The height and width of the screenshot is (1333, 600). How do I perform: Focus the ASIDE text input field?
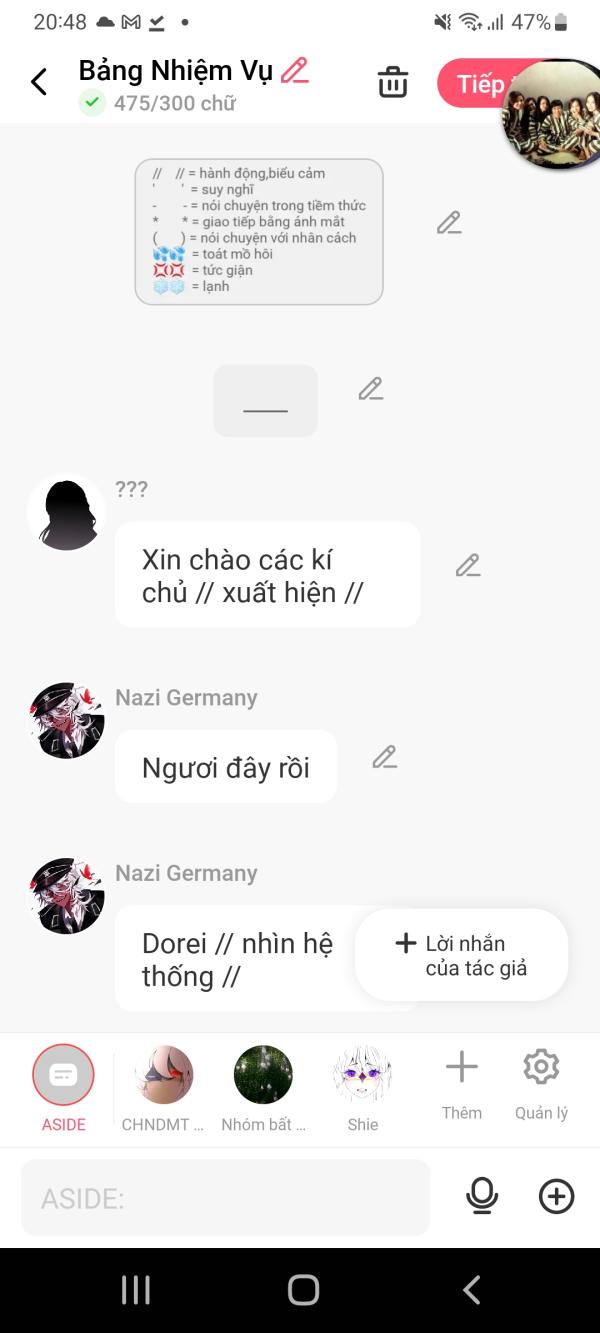[226, 1197]
